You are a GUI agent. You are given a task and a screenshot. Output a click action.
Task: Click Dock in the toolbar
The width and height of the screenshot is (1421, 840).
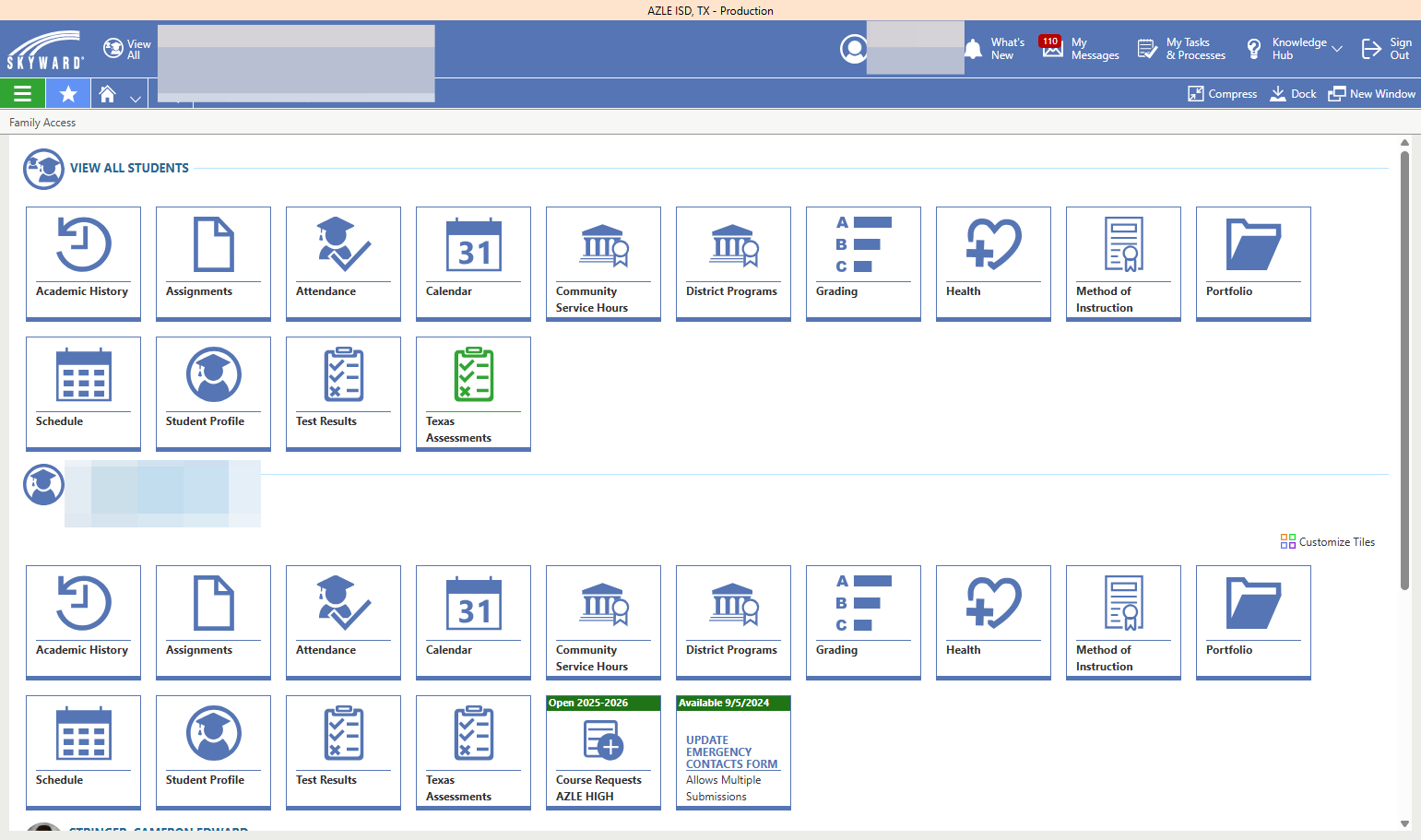coord(1293,94)
